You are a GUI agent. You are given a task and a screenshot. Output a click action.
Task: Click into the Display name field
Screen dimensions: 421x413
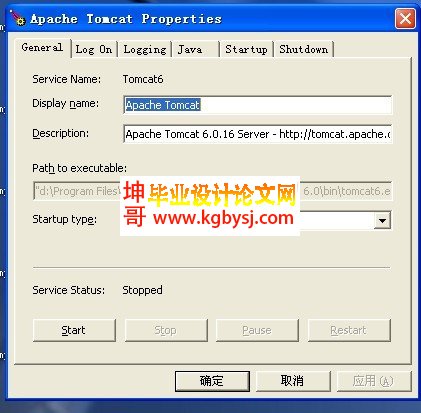[x=258, y=105]
